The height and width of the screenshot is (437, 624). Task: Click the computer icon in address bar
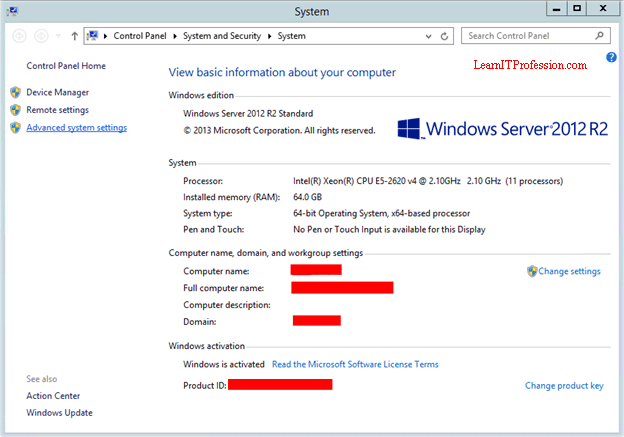(x=93, y=36)
